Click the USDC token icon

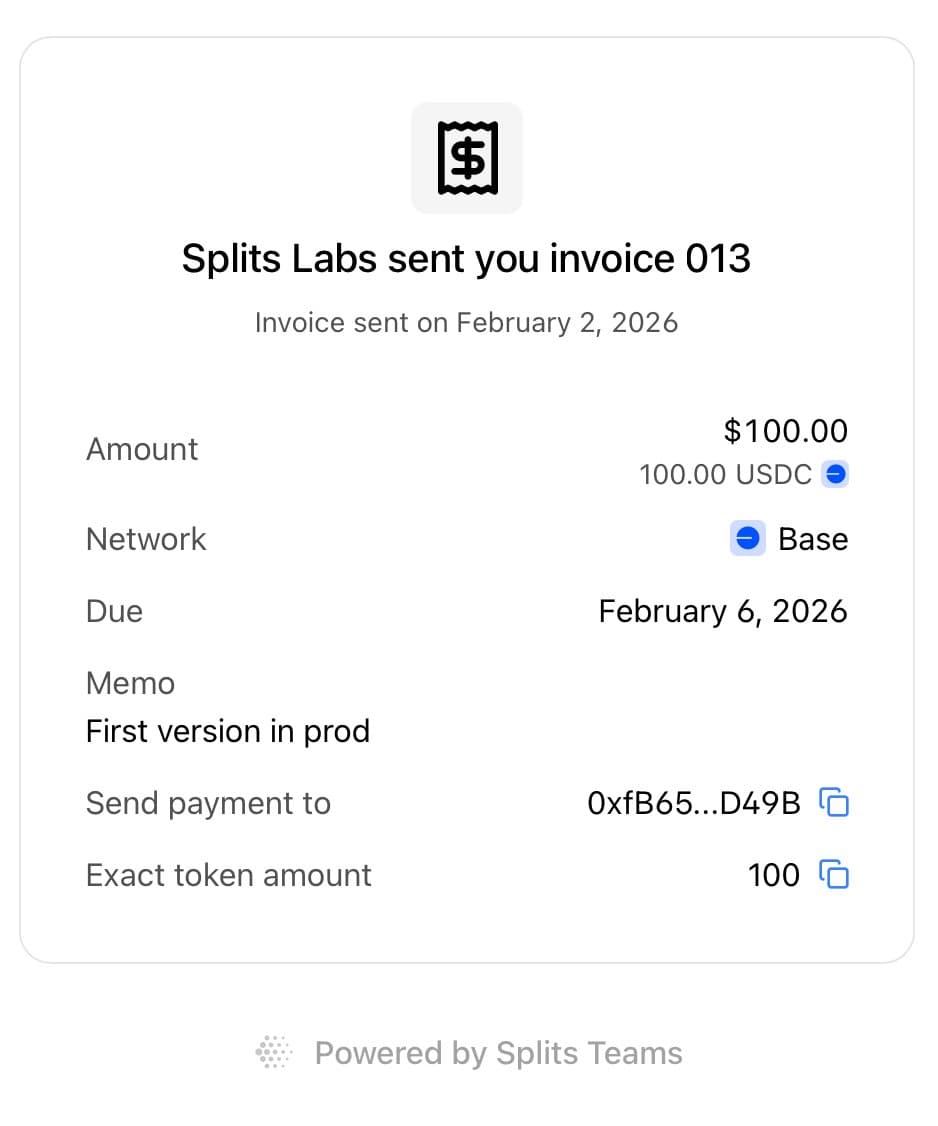tap(835, 474)
